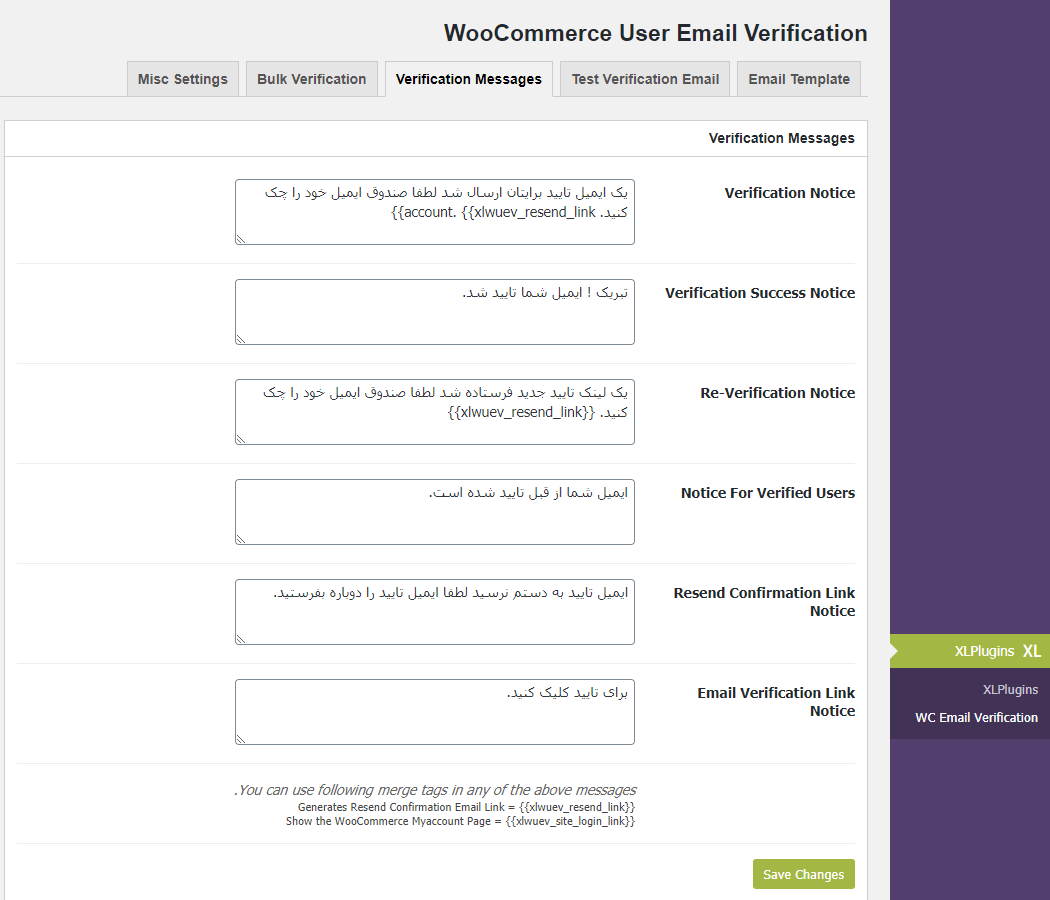Click the Resend Confirmation Link Notice label
Viewport: 1050px width, 900px height.
(764, 601)
